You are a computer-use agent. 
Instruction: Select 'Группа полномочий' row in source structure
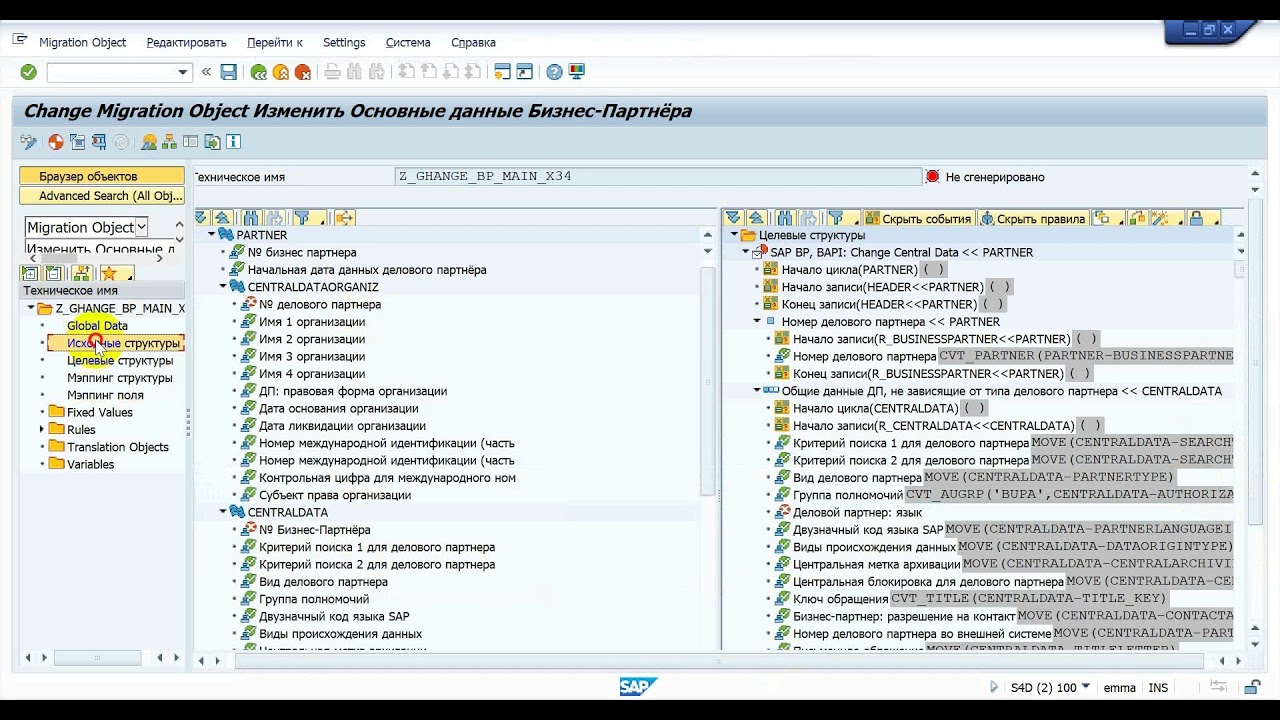[x=314, y=599]
